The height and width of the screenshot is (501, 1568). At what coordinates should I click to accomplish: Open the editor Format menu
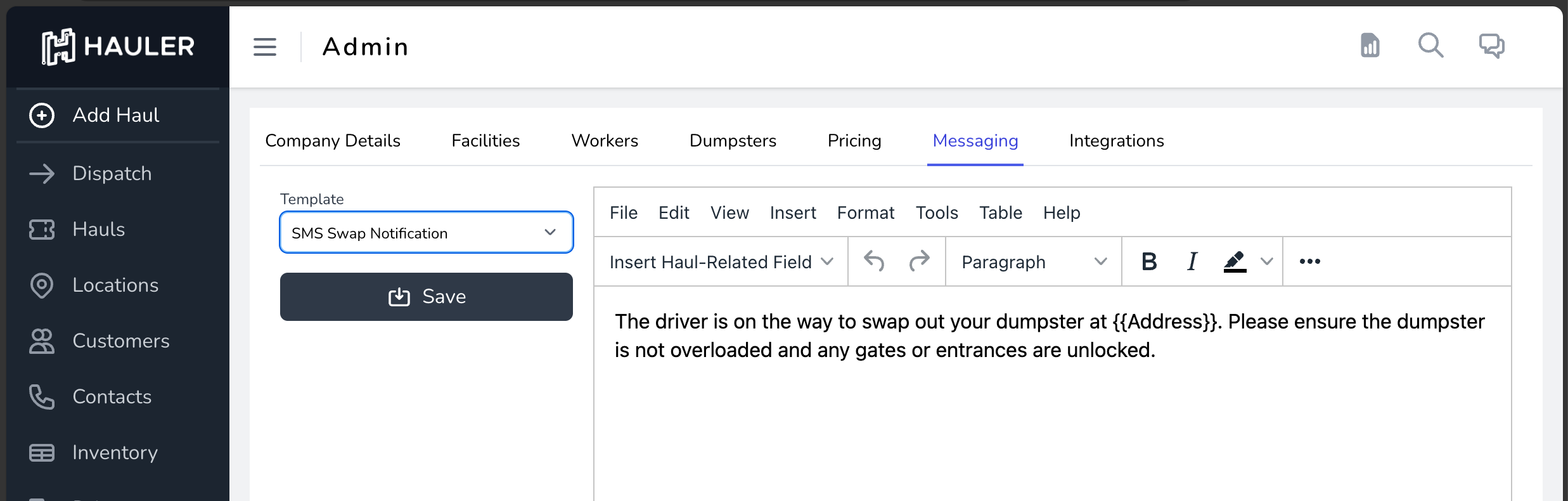coord(866,212)
